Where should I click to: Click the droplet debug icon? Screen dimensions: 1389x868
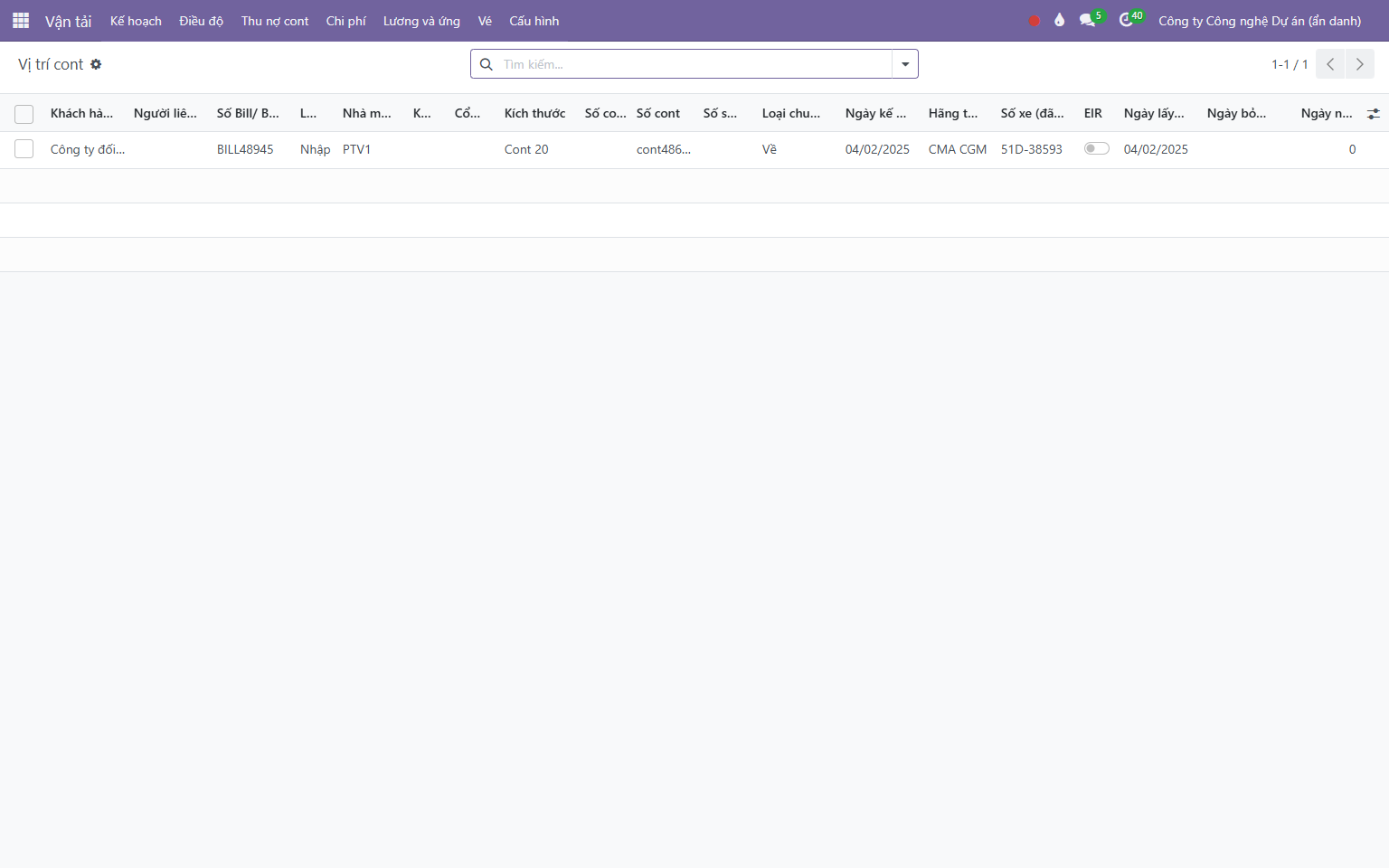(1060, 20)
